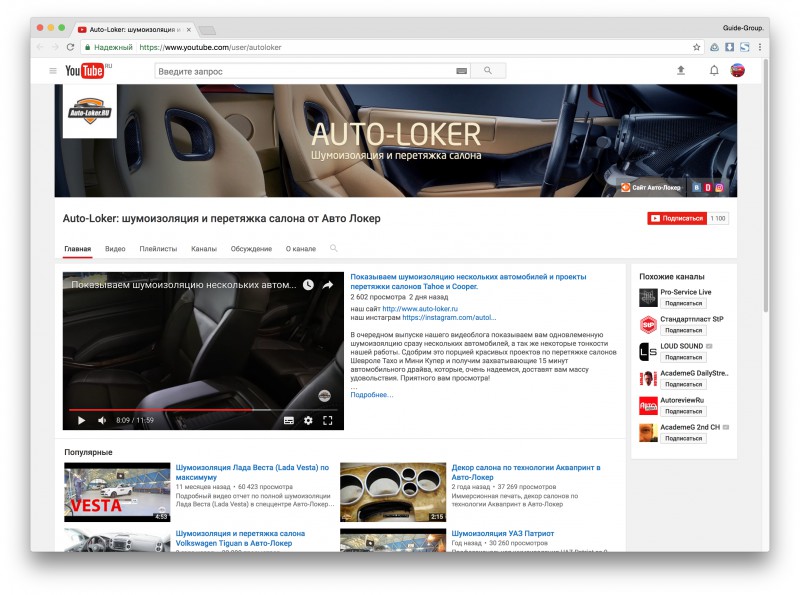The width and height of the screenshot is (800, 595).
Task: Click the share arrow on video
Action: click(x=328, y=285)
